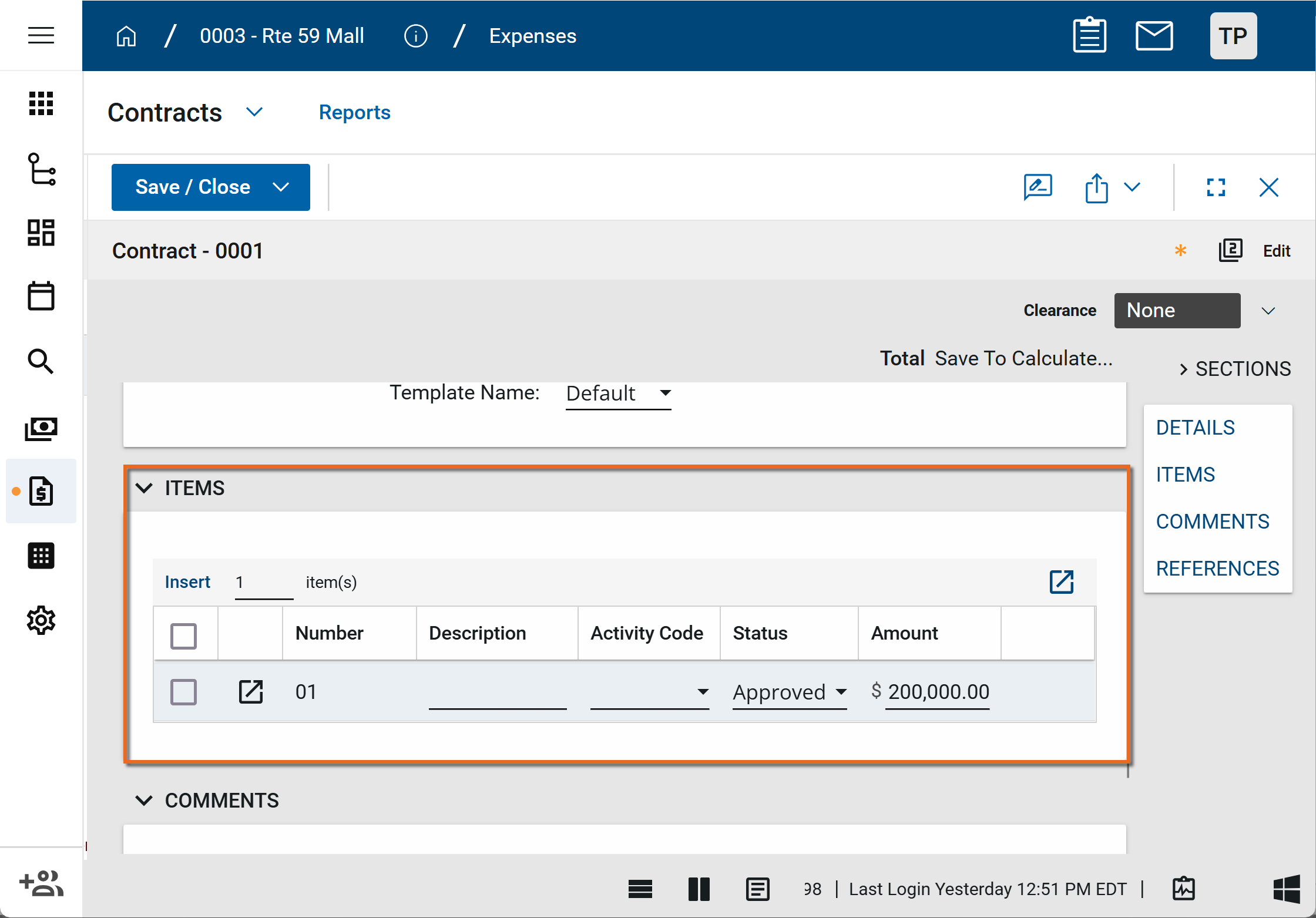The width and height of the screenshot is (1316, 918).
Task: Check the select-all items header checkbox
Action: coord(183,635)
